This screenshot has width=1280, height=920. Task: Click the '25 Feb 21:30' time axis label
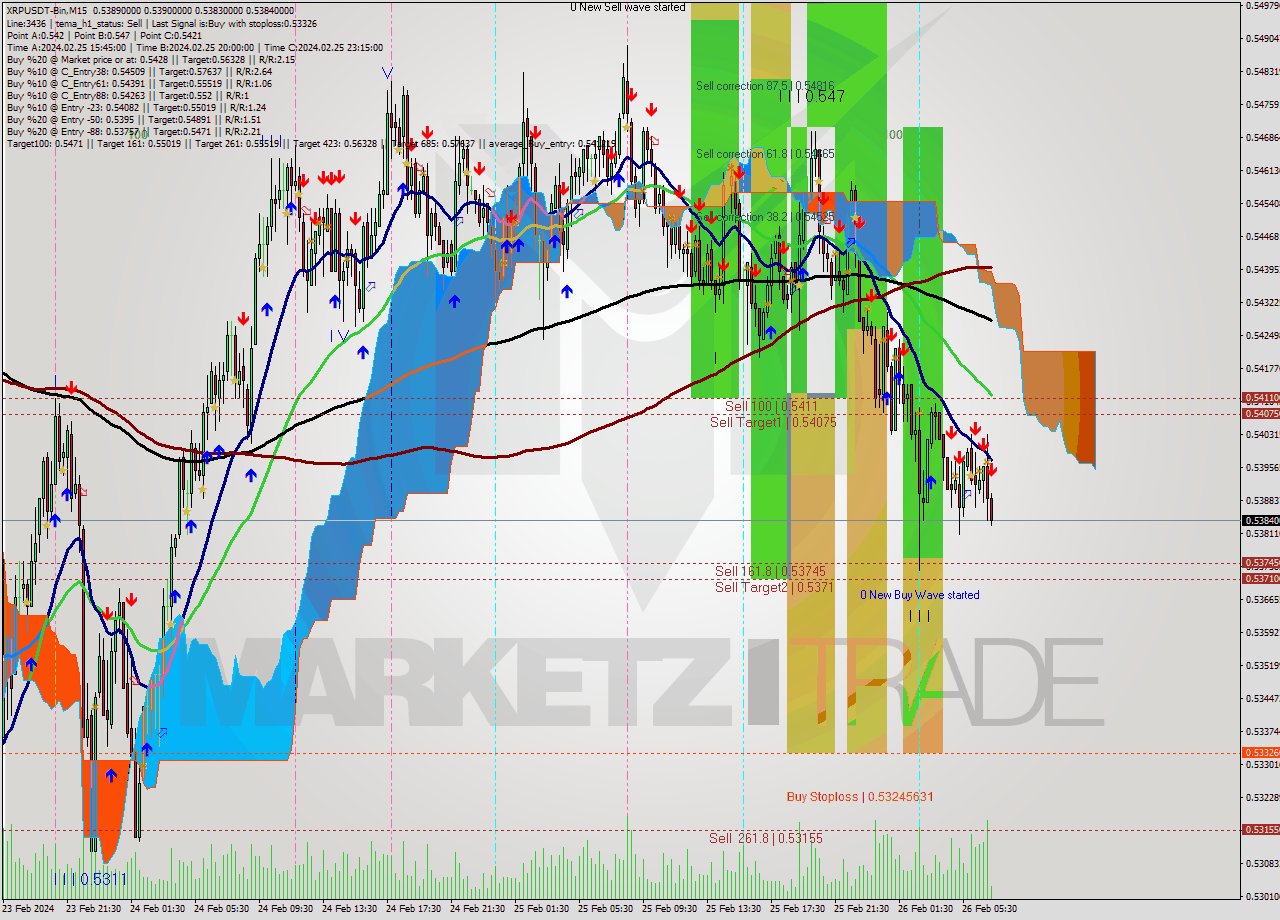tap(863, 909)
